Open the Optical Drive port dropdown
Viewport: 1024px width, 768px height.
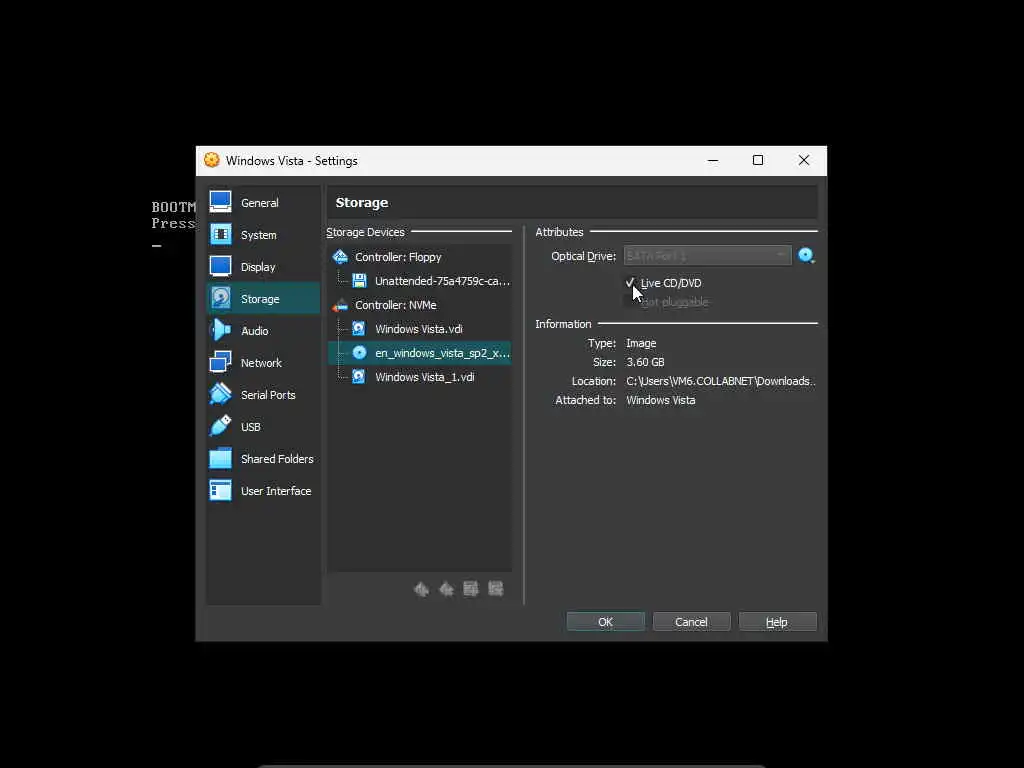(707, 255)
